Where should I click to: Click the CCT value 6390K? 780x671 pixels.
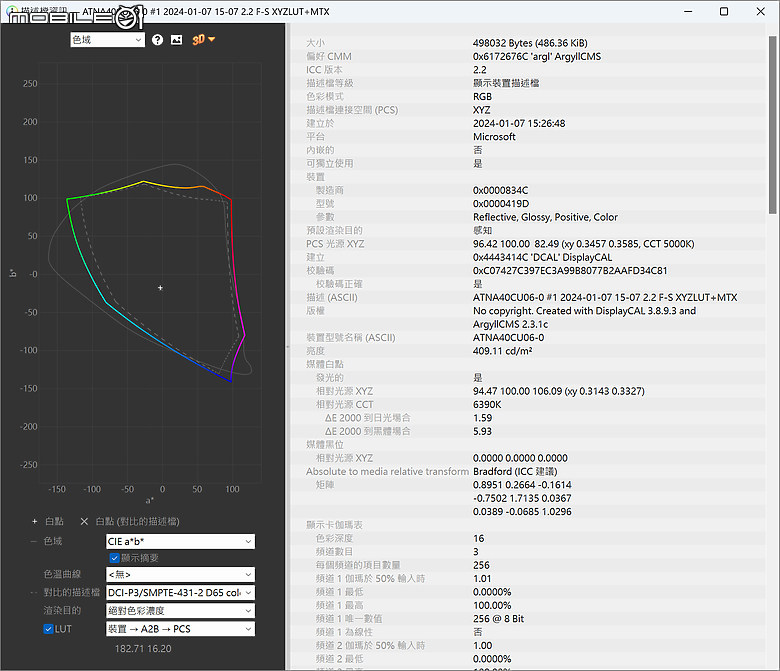pyautogui.click(x=487, y=404)
